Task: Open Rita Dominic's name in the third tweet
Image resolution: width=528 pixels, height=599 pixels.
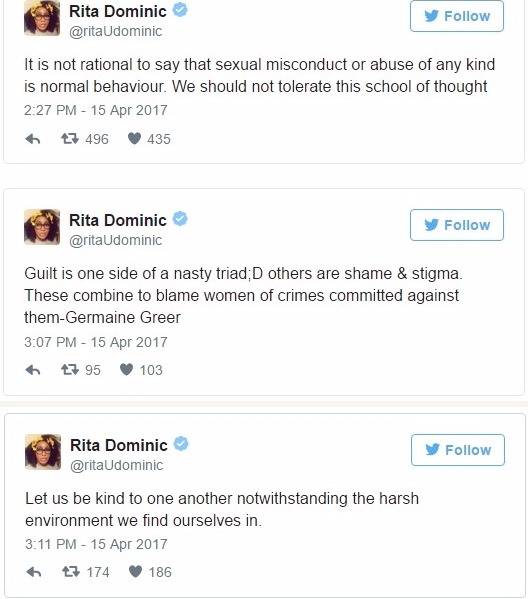Action: [x=119, y=445]
